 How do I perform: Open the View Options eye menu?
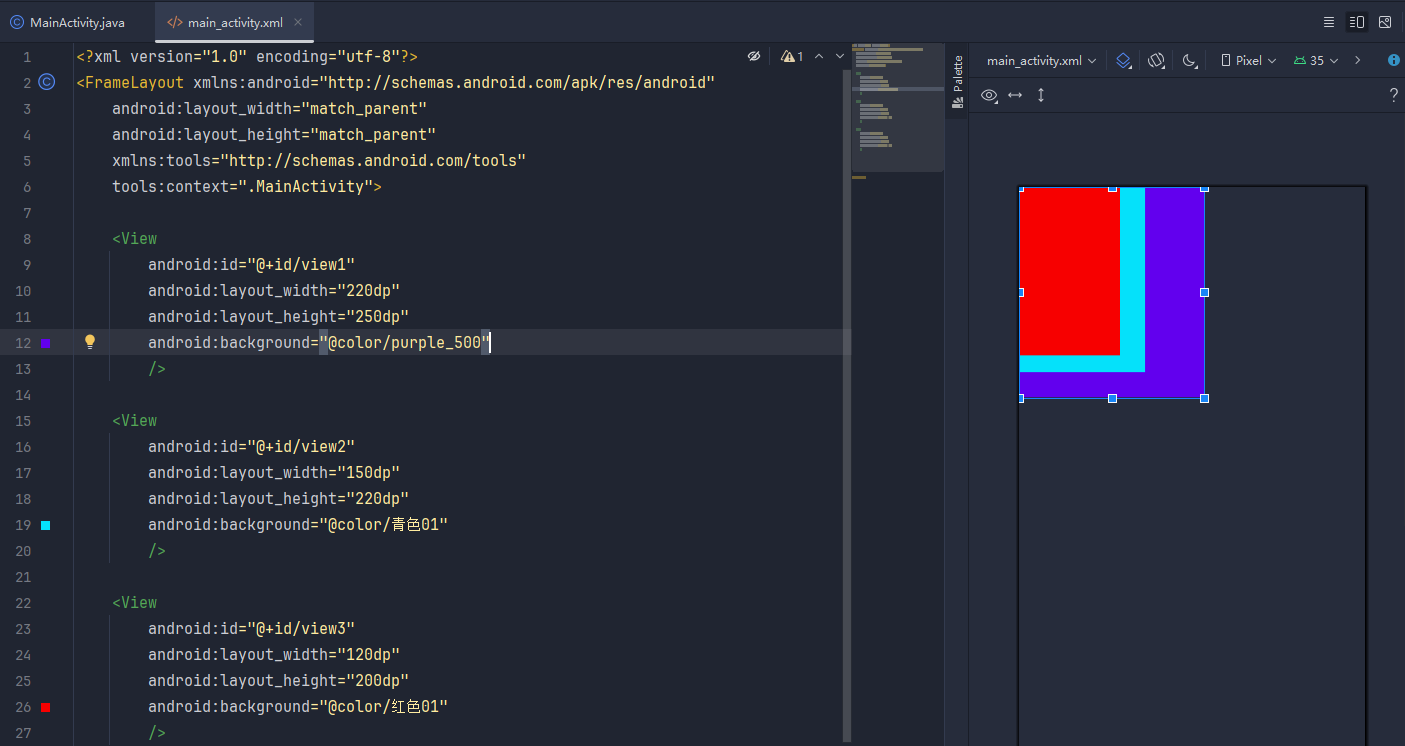coord(989,95)
